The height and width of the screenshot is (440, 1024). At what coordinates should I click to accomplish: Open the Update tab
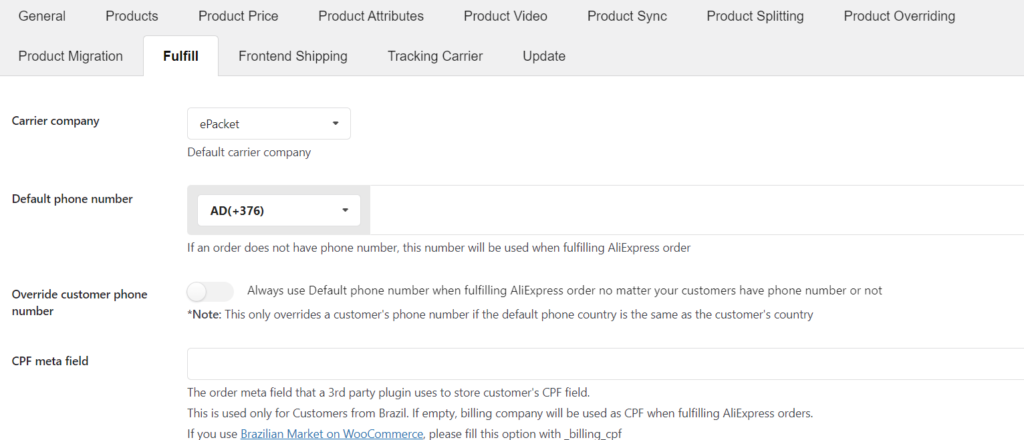click(544, 56)
